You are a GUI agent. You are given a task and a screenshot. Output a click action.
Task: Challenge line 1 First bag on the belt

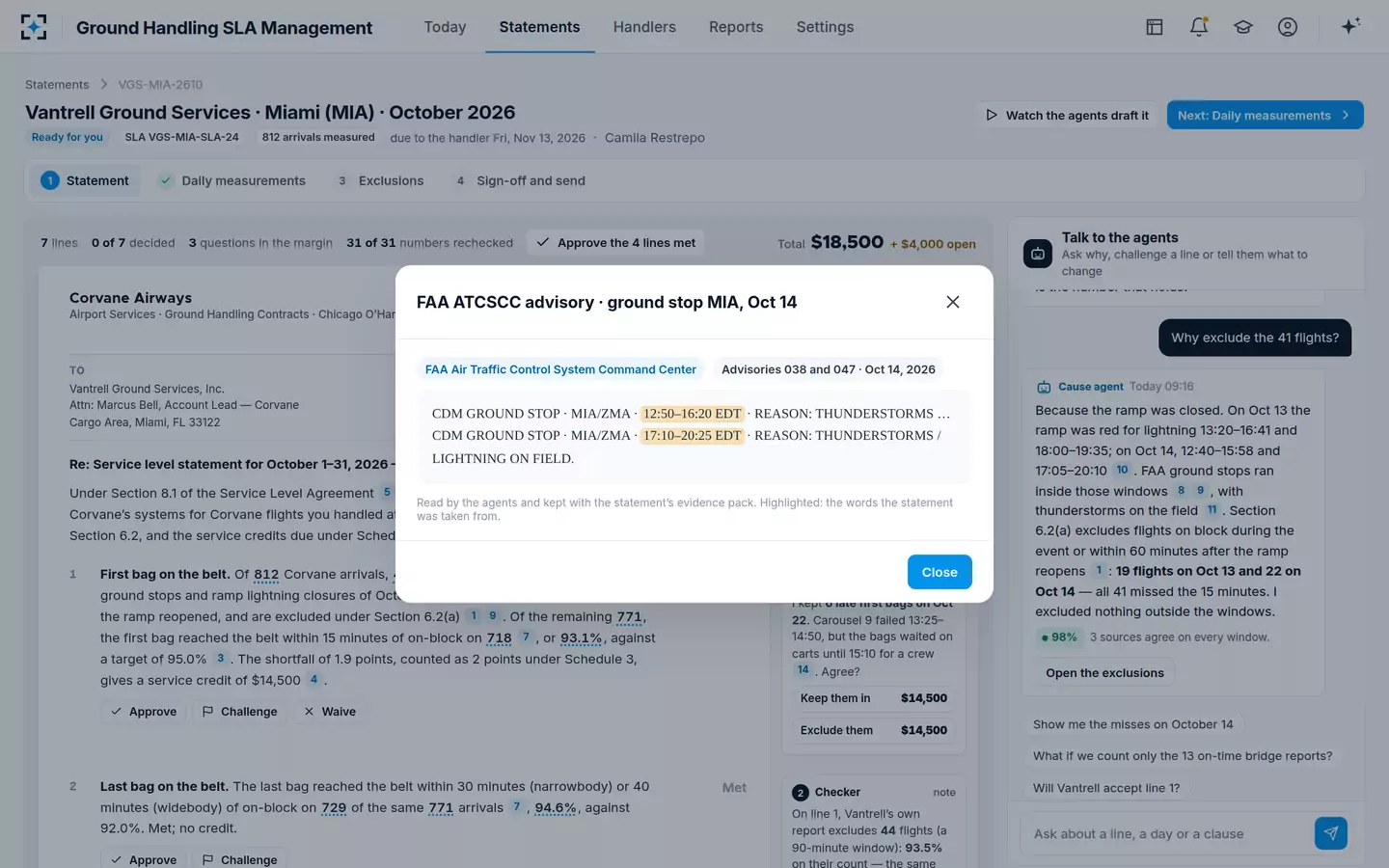click(239, 712)
